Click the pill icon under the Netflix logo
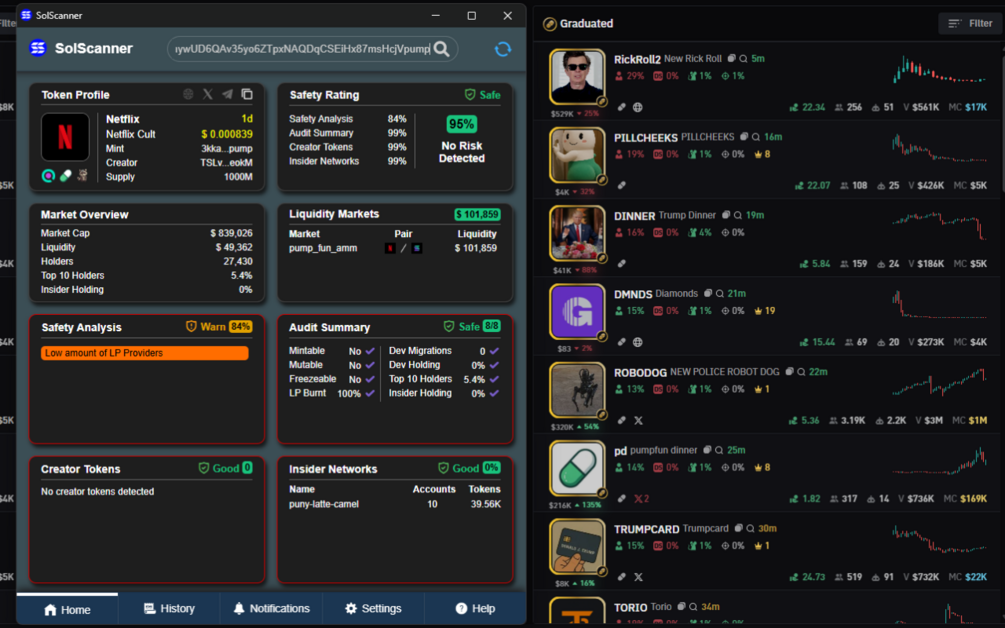Image resolution: width=1005 pixels, height=628 pixels. pos(65,175)
